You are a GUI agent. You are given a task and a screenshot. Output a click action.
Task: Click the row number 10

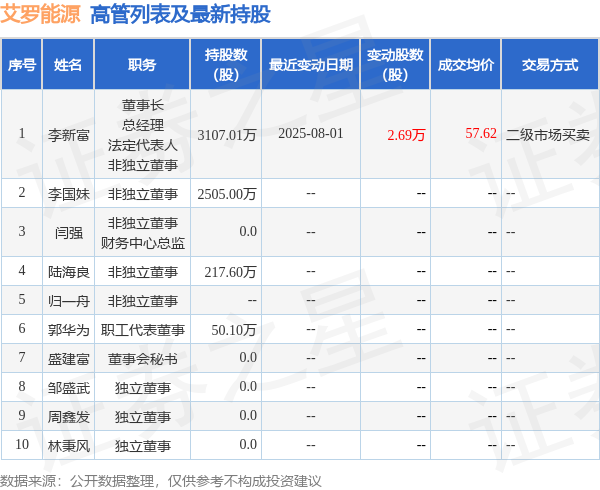point(22,444)
